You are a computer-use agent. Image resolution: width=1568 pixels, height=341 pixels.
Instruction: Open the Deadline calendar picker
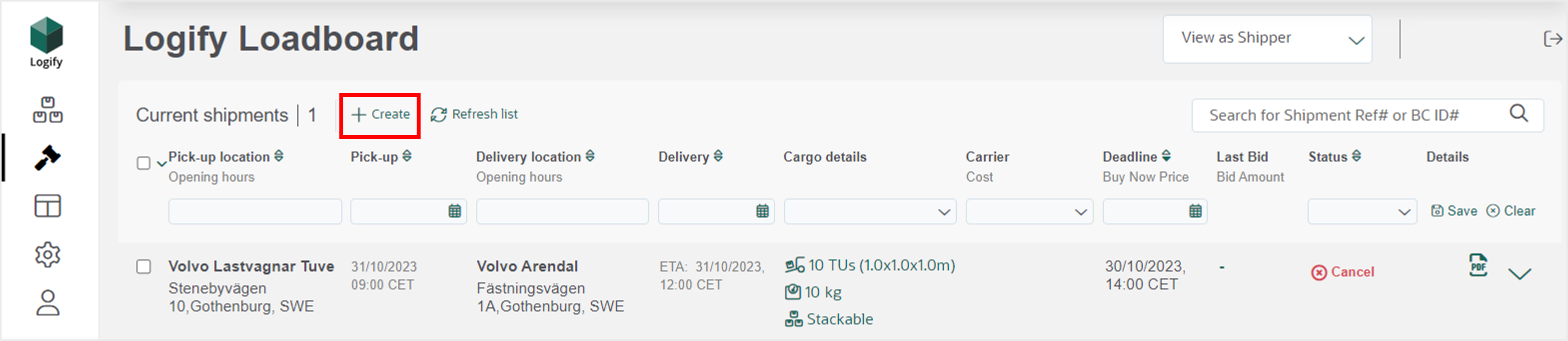coord(1194,211)
